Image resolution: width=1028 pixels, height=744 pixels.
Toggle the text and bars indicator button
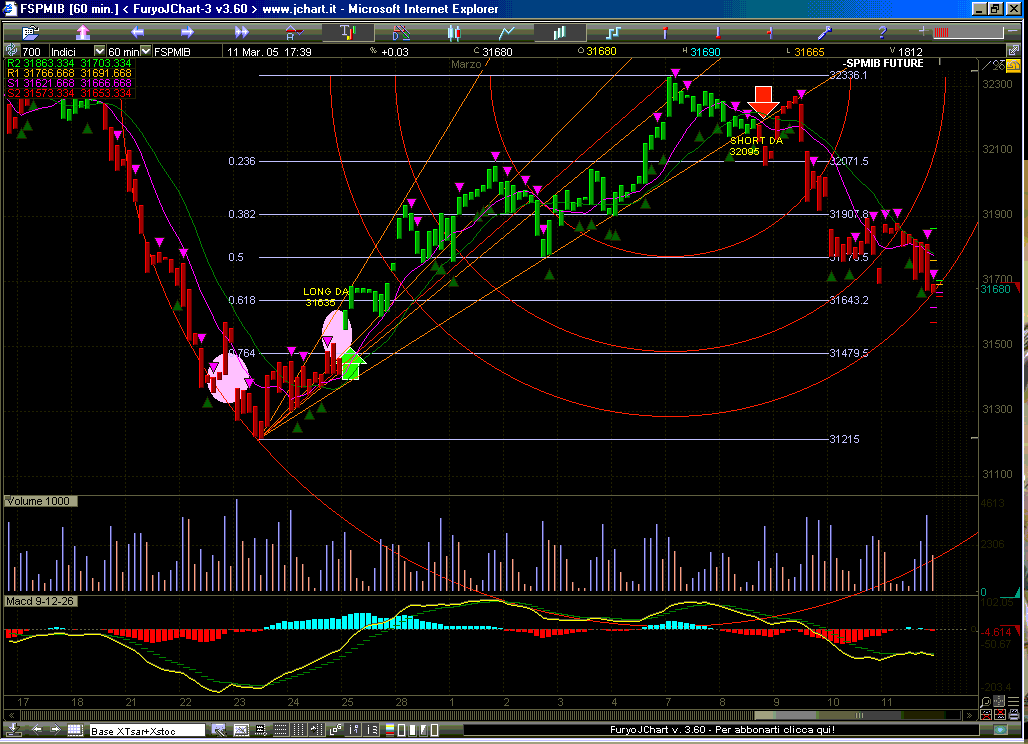[347, 33]
